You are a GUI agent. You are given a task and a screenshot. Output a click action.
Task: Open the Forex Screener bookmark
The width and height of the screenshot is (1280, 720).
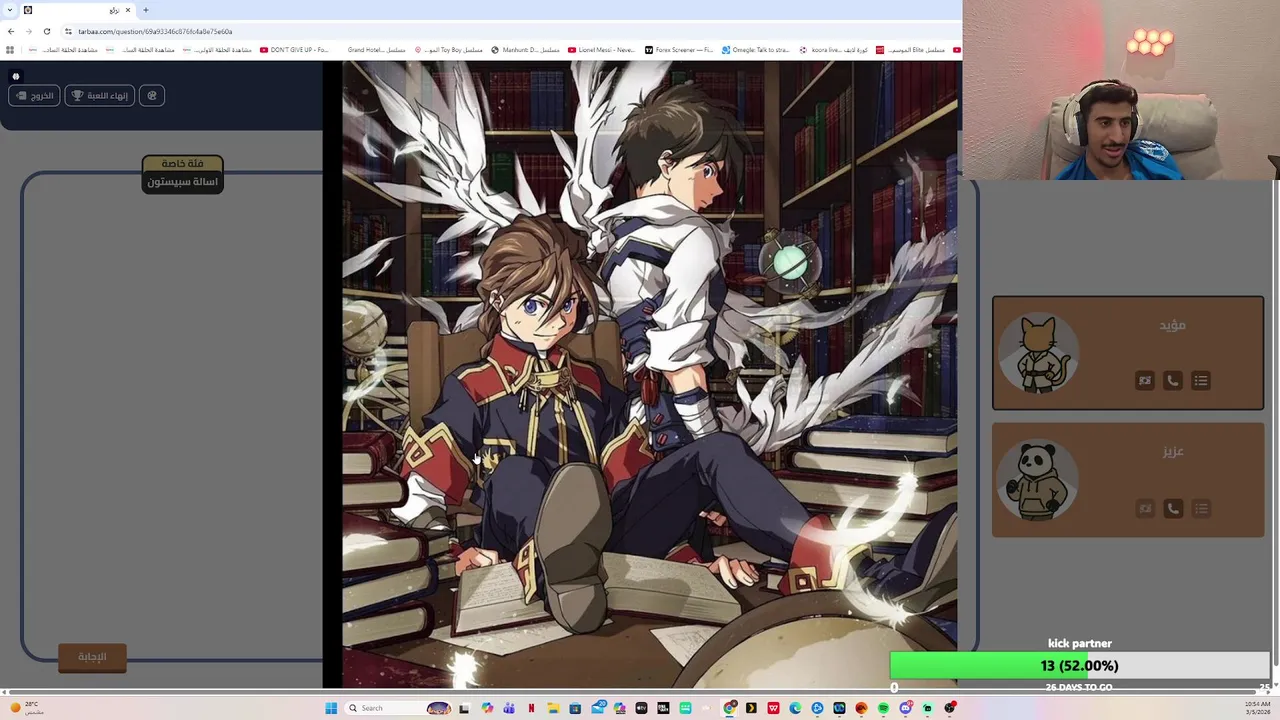[x=679, y=49]
